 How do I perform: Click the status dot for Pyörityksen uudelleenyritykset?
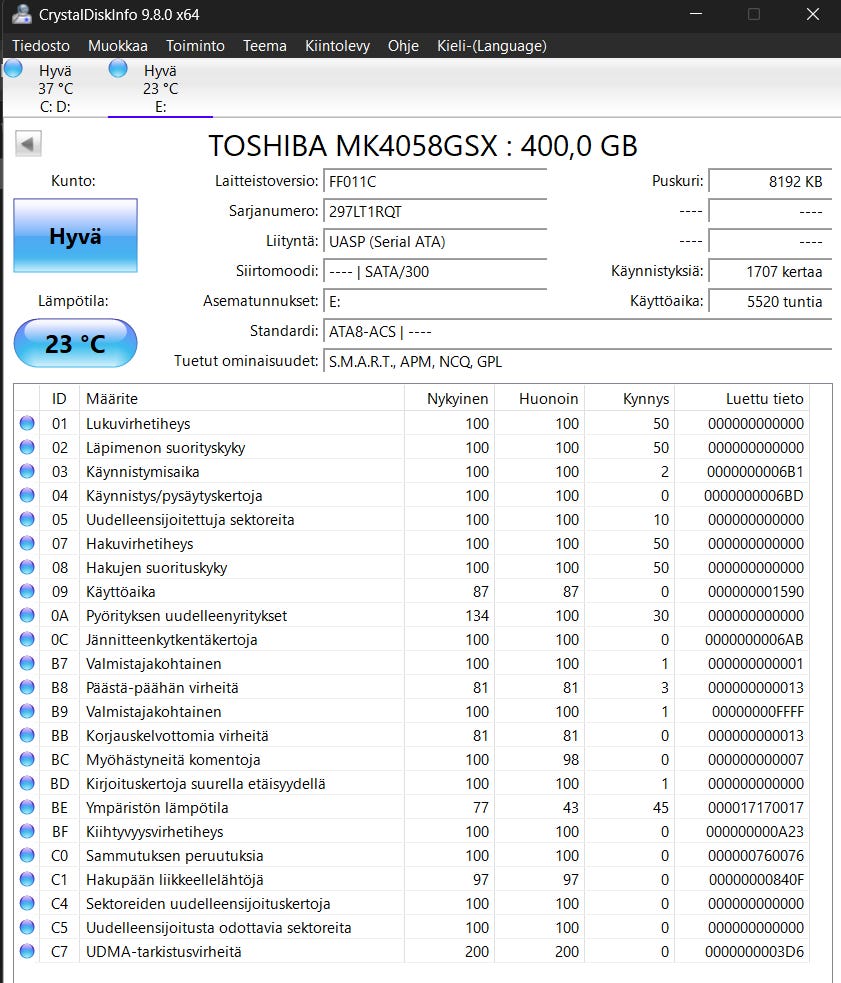pyautogui.click(x=27, y=615)
